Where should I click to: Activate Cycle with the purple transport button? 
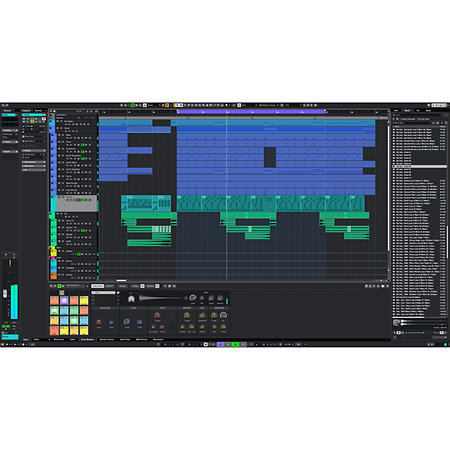(x=220, y=344)
